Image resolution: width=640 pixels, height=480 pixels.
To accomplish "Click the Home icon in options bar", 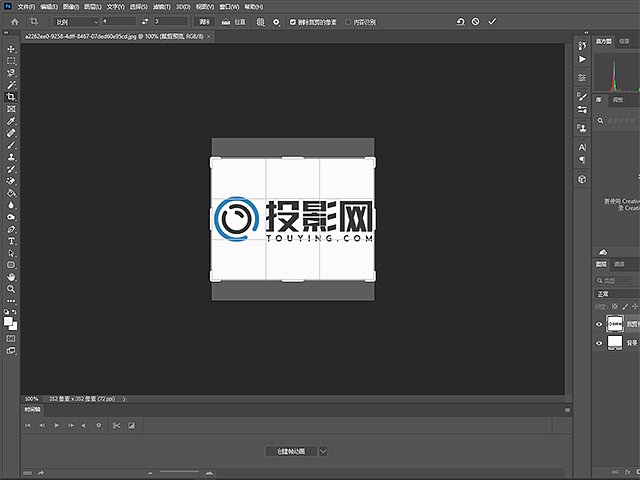I will [x=15, y=22].
